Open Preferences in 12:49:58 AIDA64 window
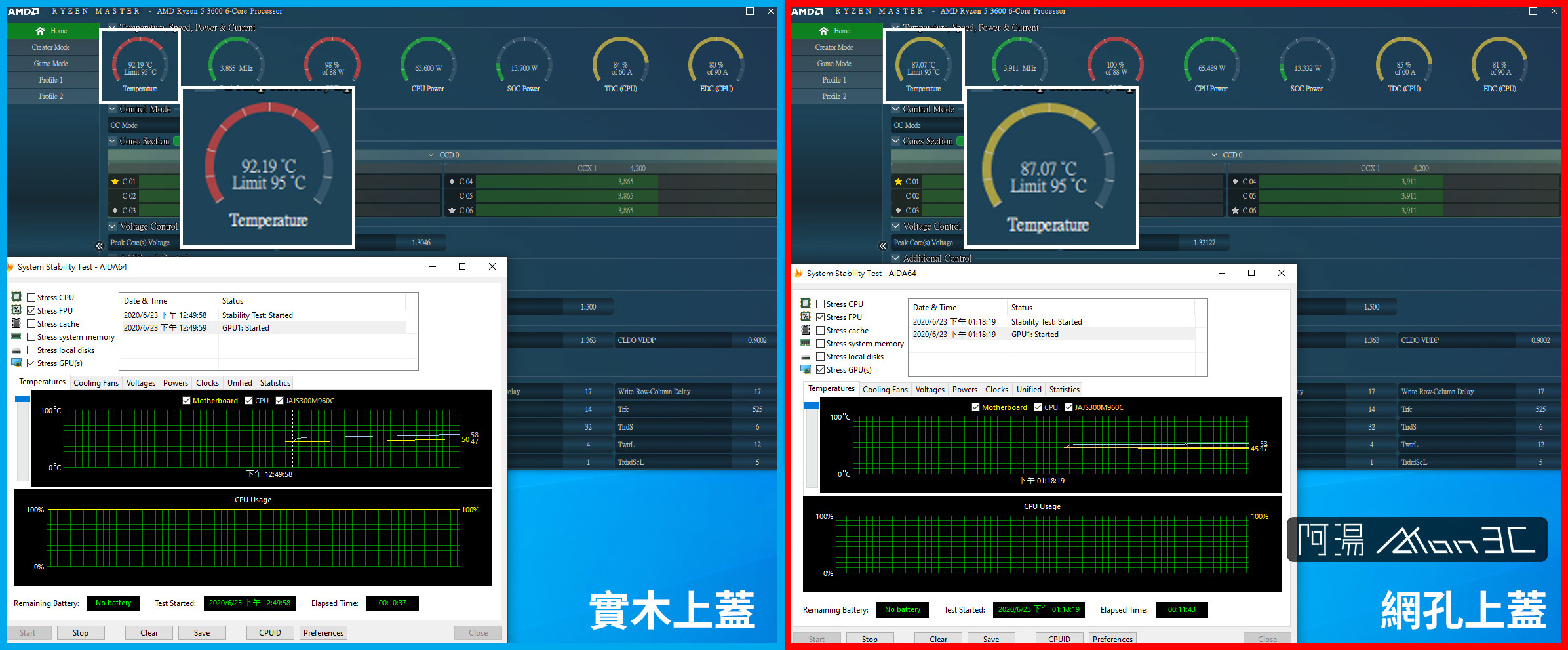The height and width of the screenshot is (650, 1568). 323,633
